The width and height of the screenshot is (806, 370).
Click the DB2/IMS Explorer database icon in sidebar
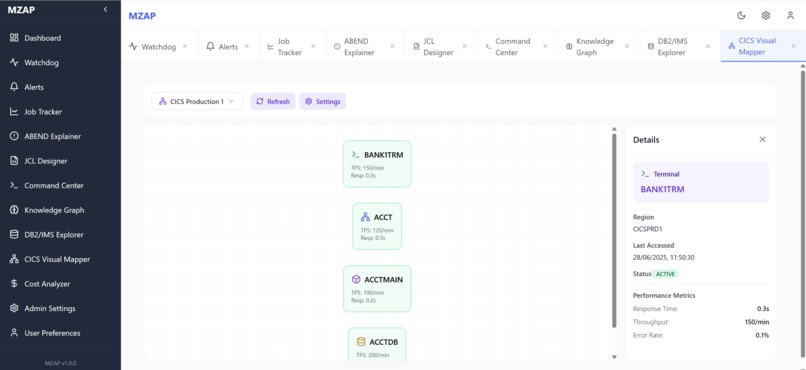[x=14, y=235]
